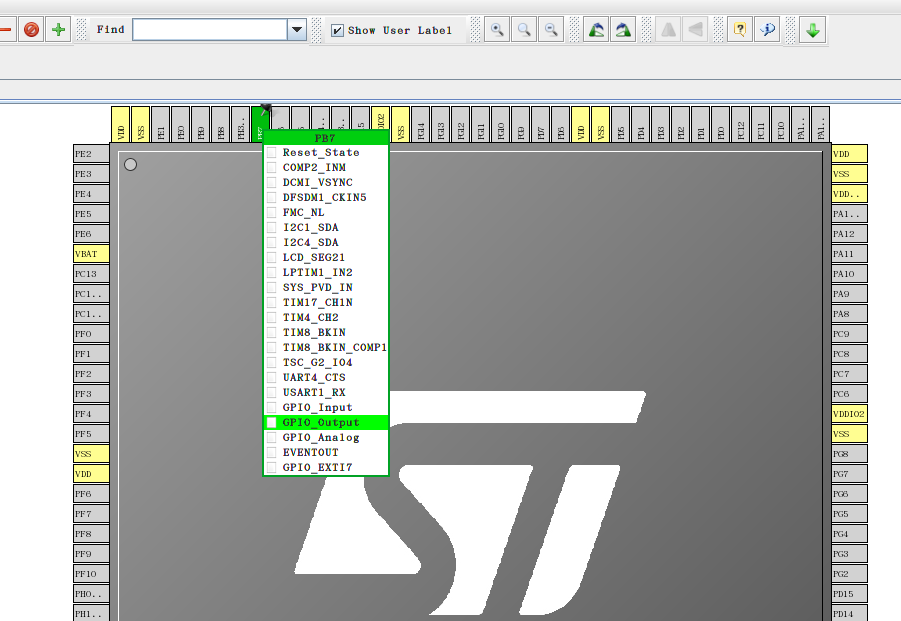Click the yellow question mark help icon

[x=739, y=29]
